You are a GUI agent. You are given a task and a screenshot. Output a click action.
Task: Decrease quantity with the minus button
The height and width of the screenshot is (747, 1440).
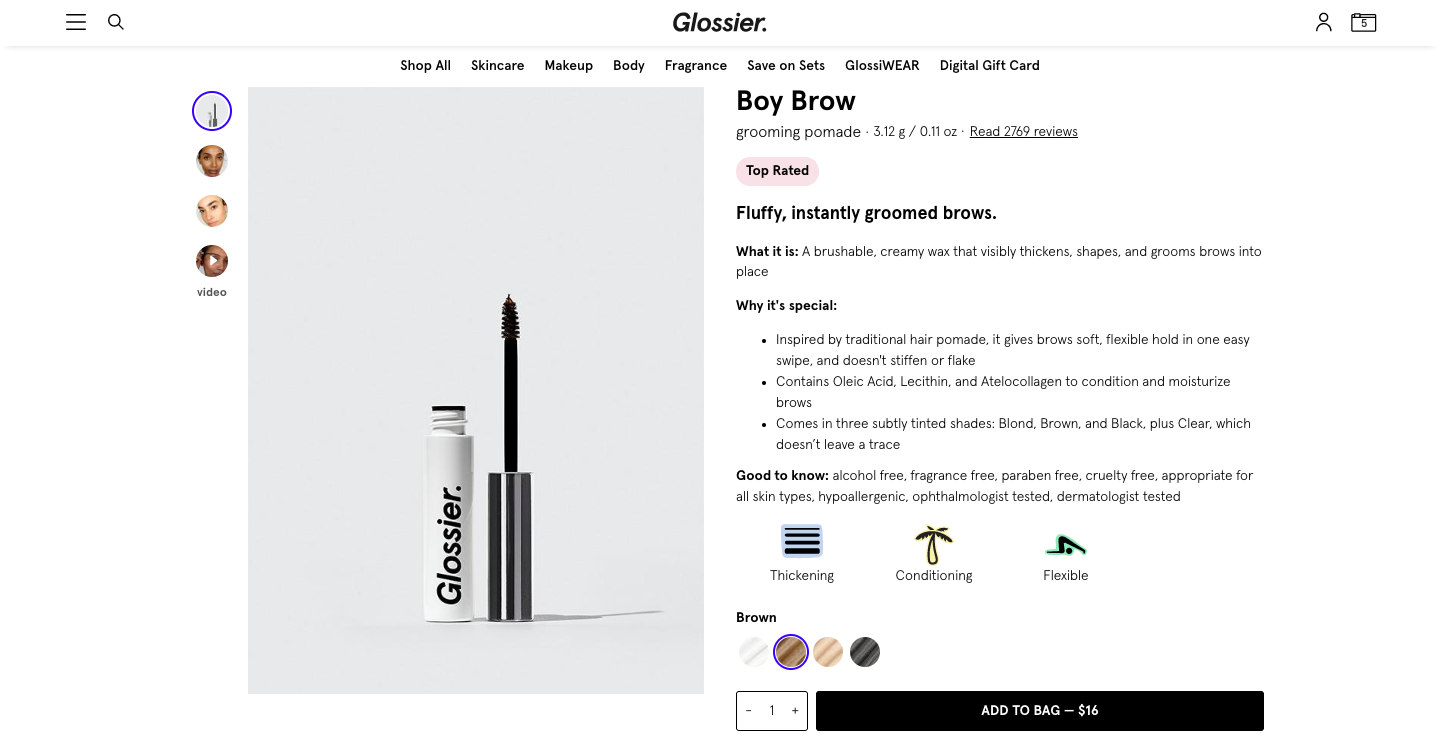tap(749, 711)
